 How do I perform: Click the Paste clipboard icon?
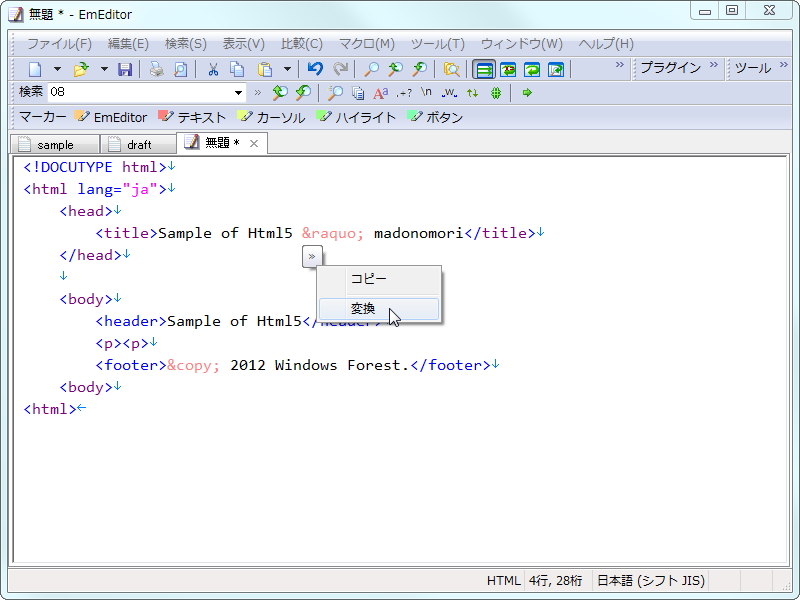265,69
